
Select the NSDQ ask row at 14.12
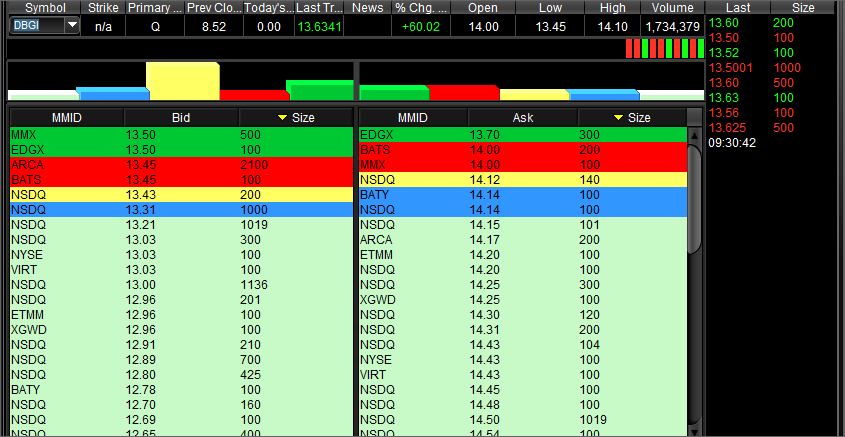(523, 179)
